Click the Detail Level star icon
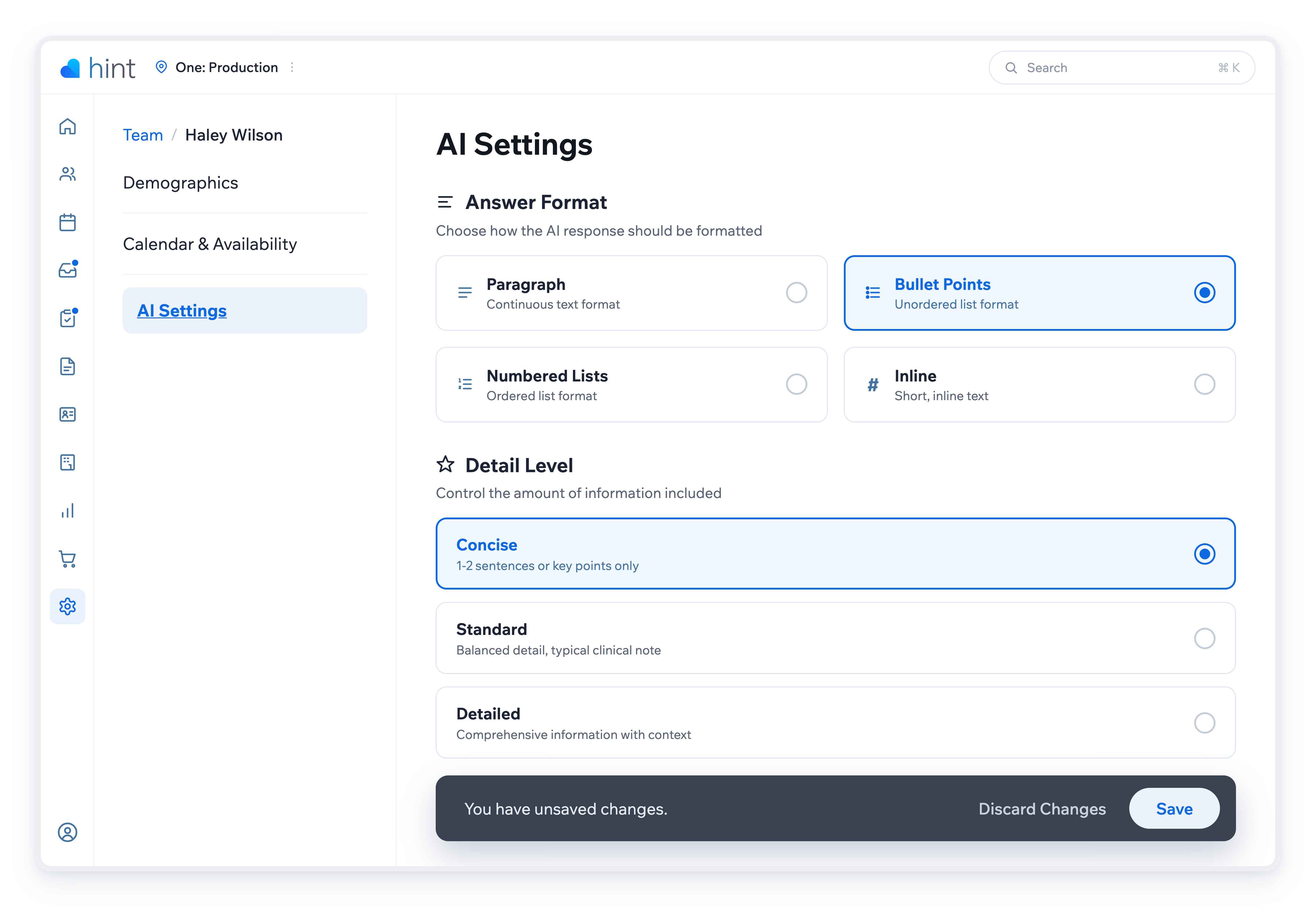 click(445, 464)
